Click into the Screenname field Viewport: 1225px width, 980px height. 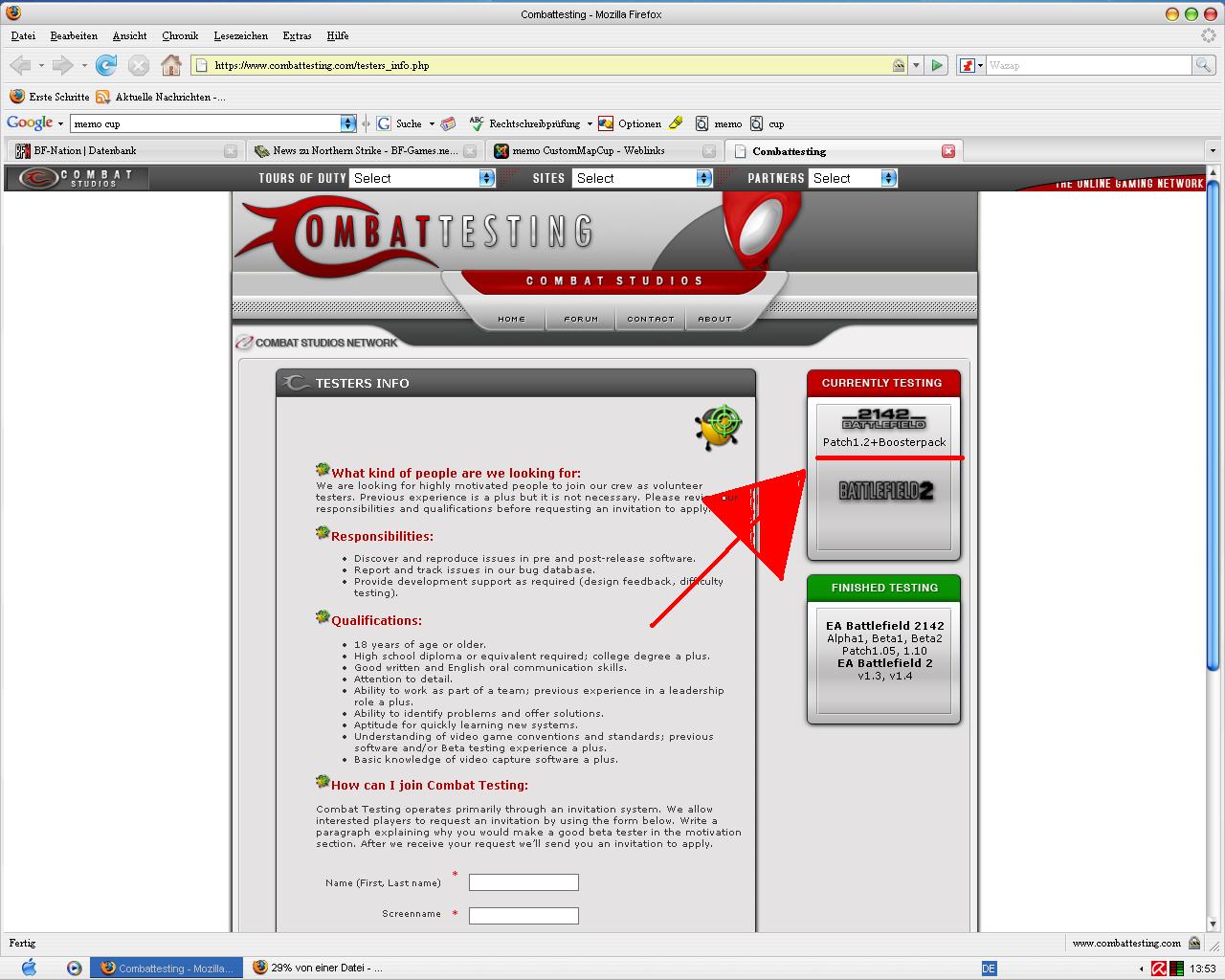pos(523,916)
